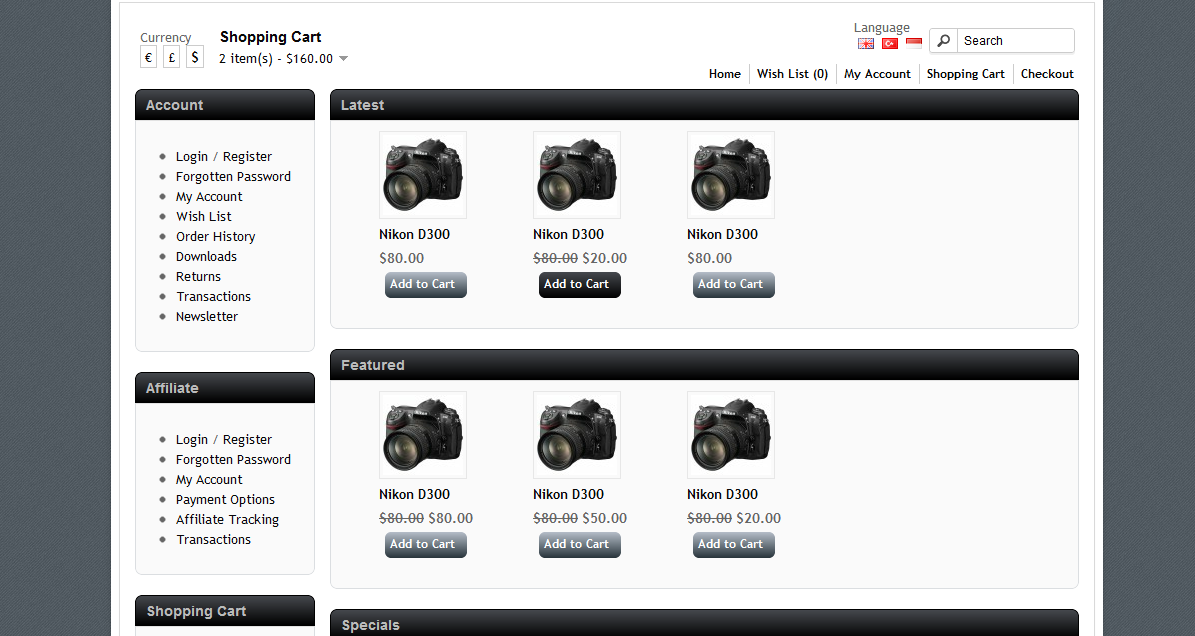This screenshot has width=1195, height=636.
Task: Switch currency to US Dollar
Action: pyautogui.click(x=195, y=57)
